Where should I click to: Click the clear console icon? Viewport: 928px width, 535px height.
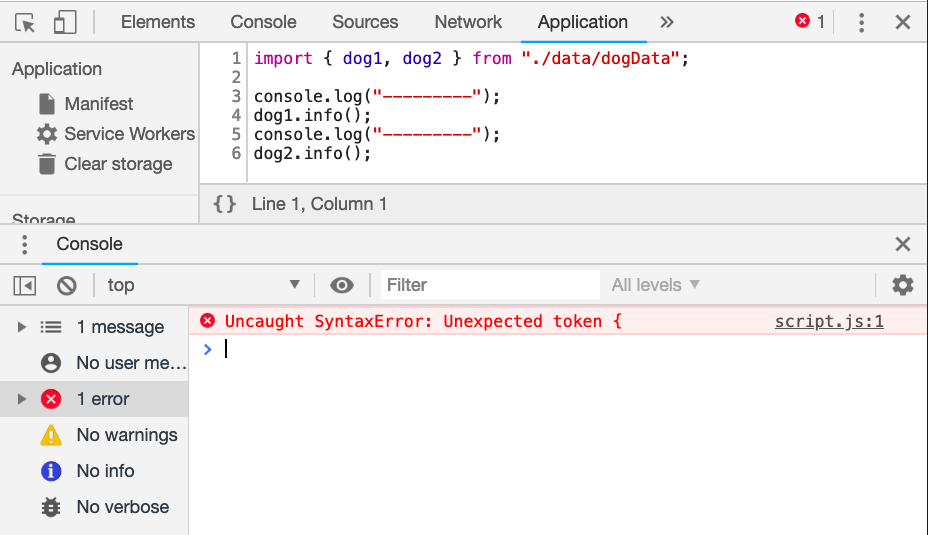67,285
